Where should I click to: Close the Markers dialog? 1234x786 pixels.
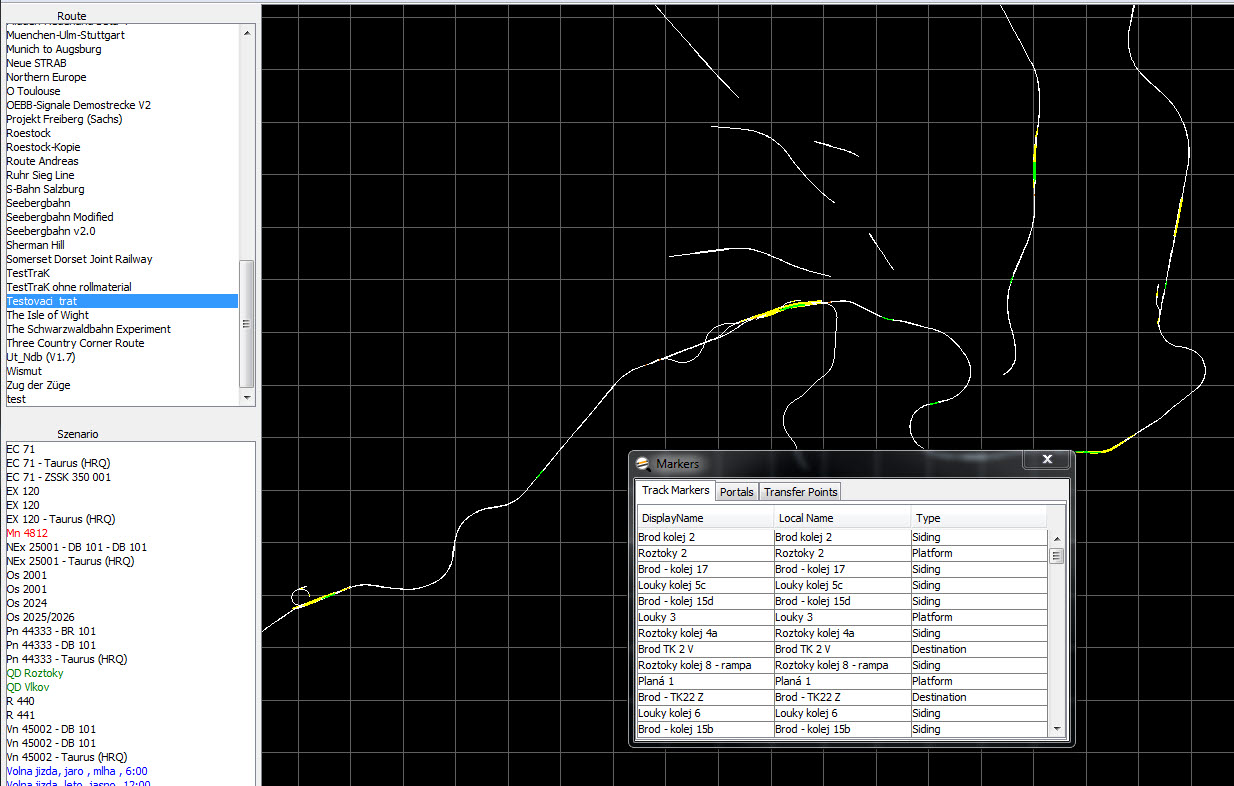pyautogui.click(x=1046, y=459)
